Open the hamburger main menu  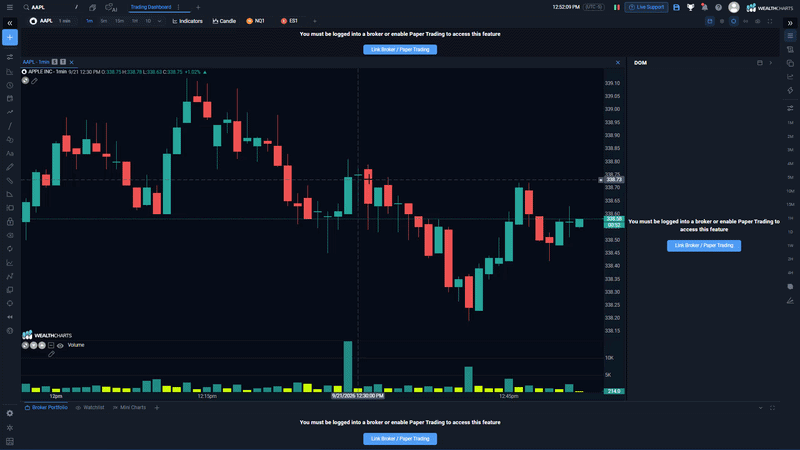pos(10,7)
